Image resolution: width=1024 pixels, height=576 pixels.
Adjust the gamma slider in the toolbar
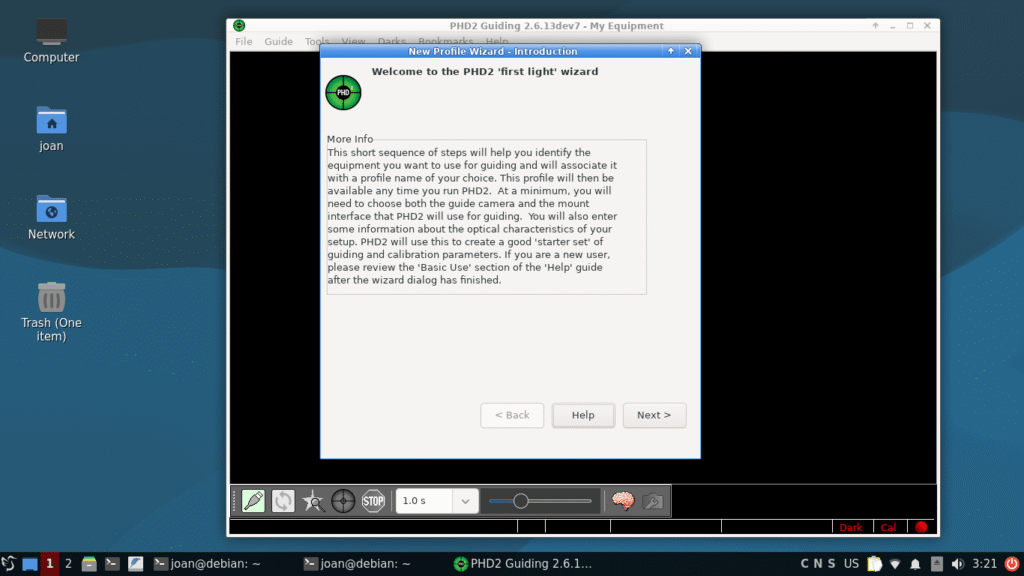pyautogui.click(x=521, y=501)
